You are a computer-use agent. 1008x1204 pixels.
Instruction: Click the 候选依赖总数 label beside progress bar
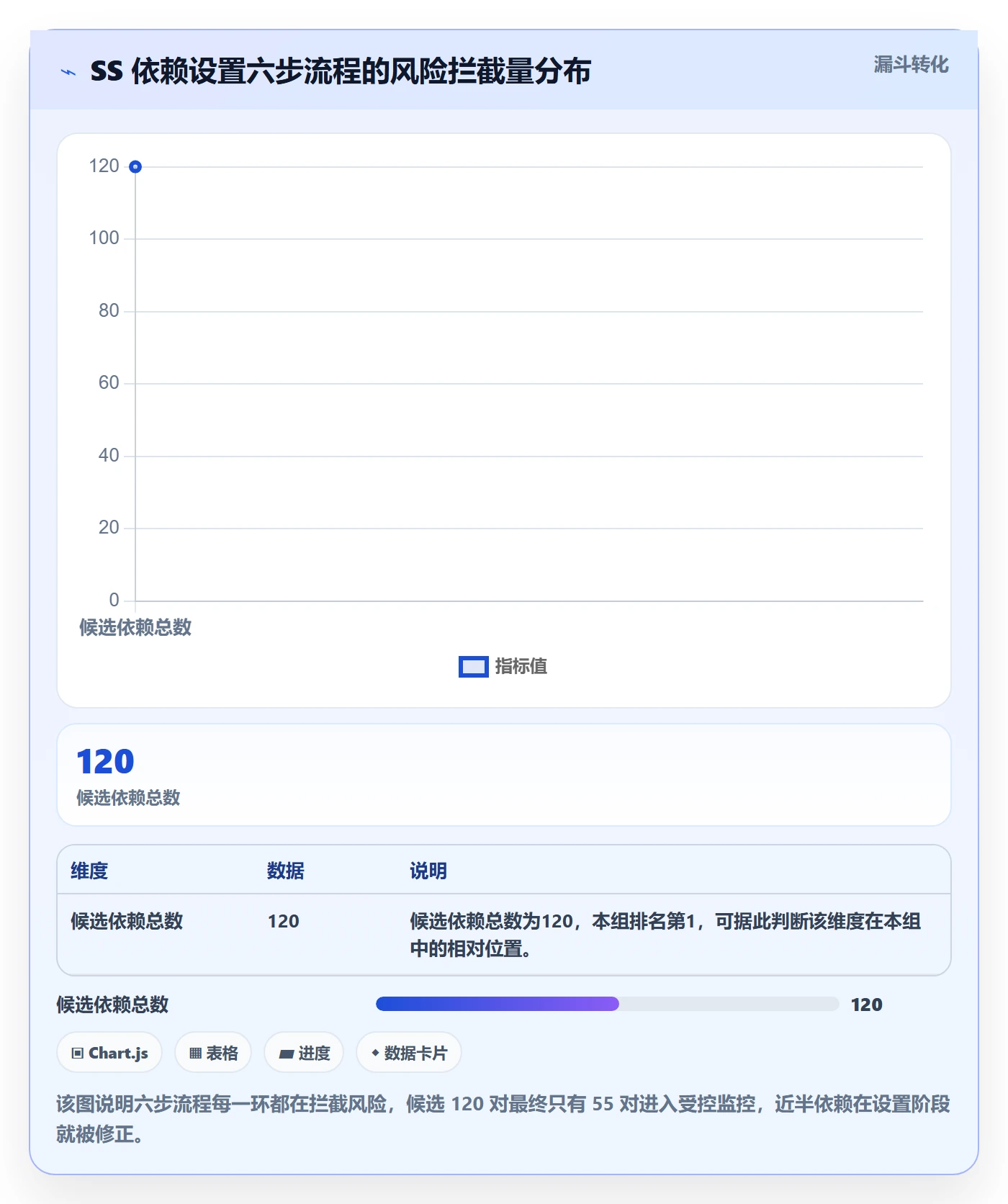(112, 1005)
